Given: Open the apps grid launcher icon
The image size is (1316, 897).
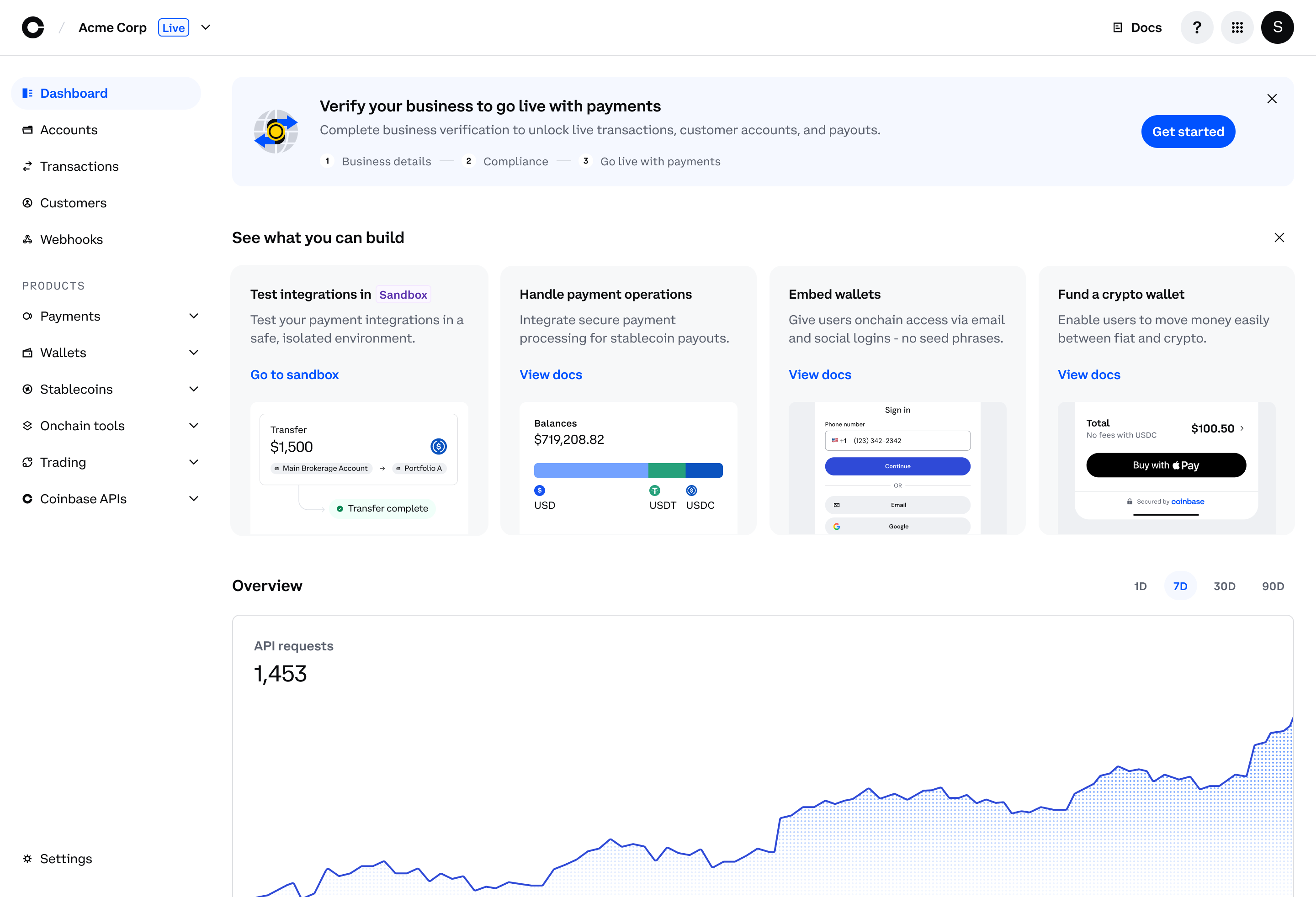Looking at the screenshot, I should tap(1237, 27).
